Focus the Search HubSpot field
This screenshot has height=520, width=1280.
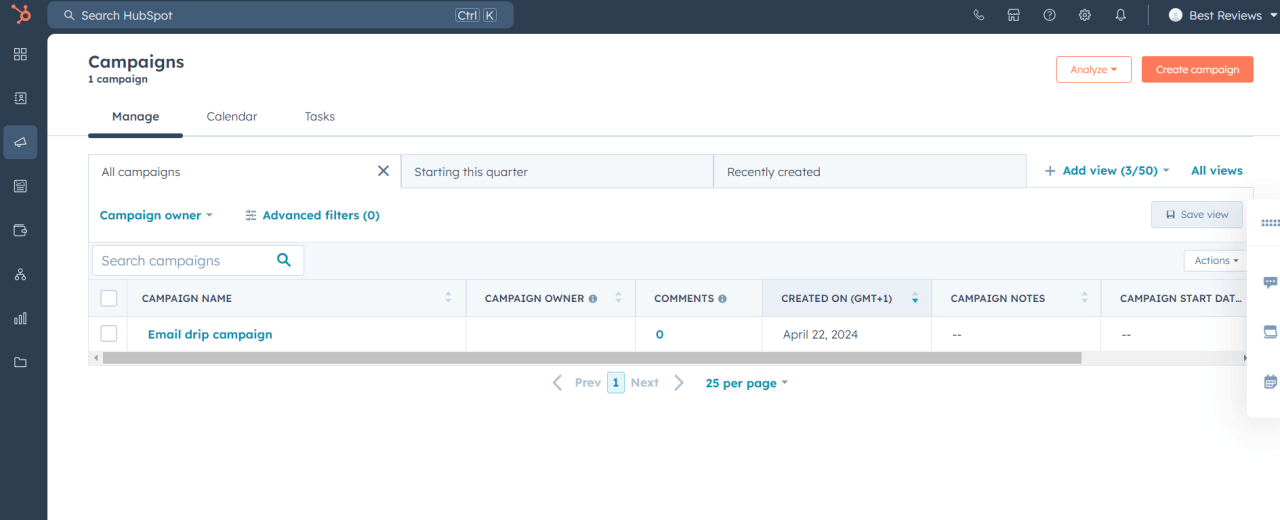[281, 15]
